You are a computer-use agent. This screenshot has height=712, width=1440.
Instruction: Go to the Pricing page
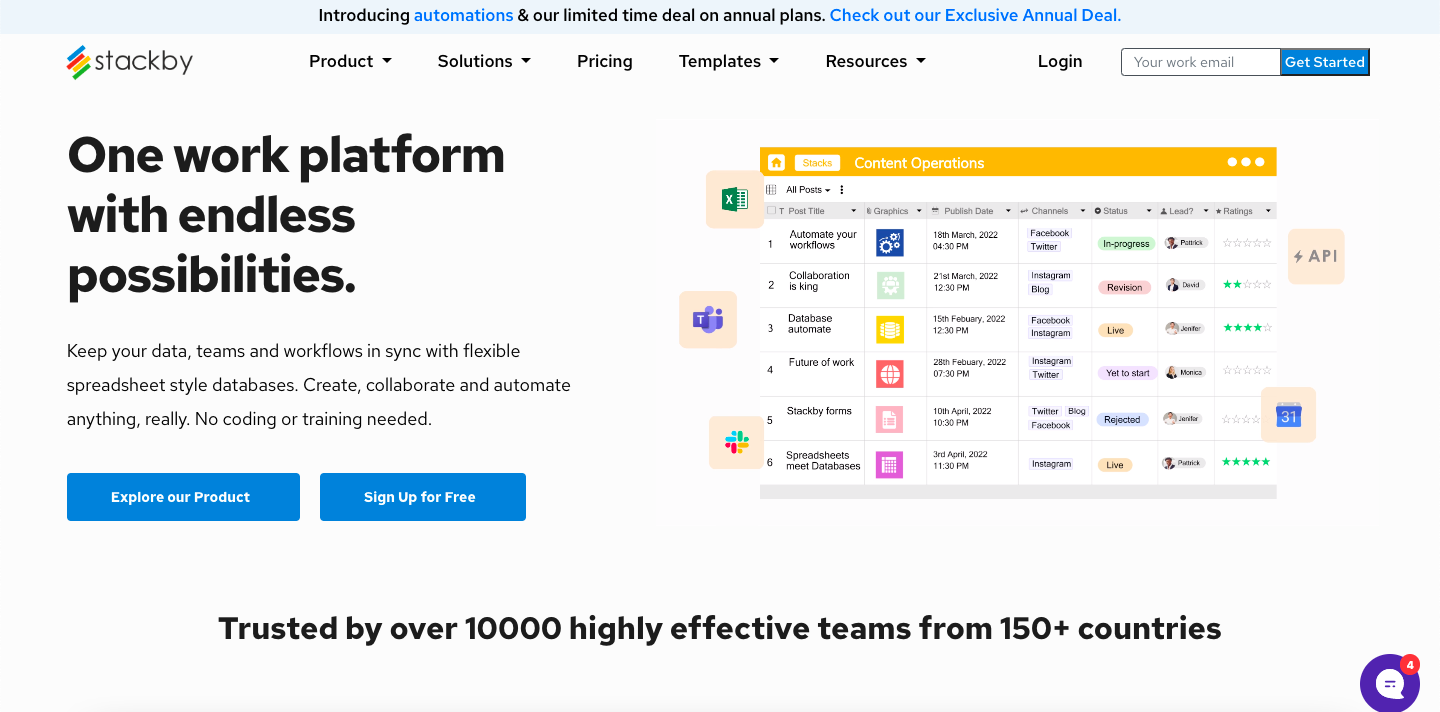tap(605, 61)
